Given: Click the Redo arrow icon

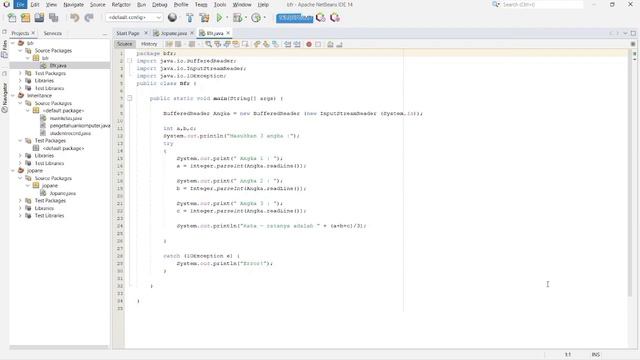Looking at the screenshot, I should pos(89,18).
